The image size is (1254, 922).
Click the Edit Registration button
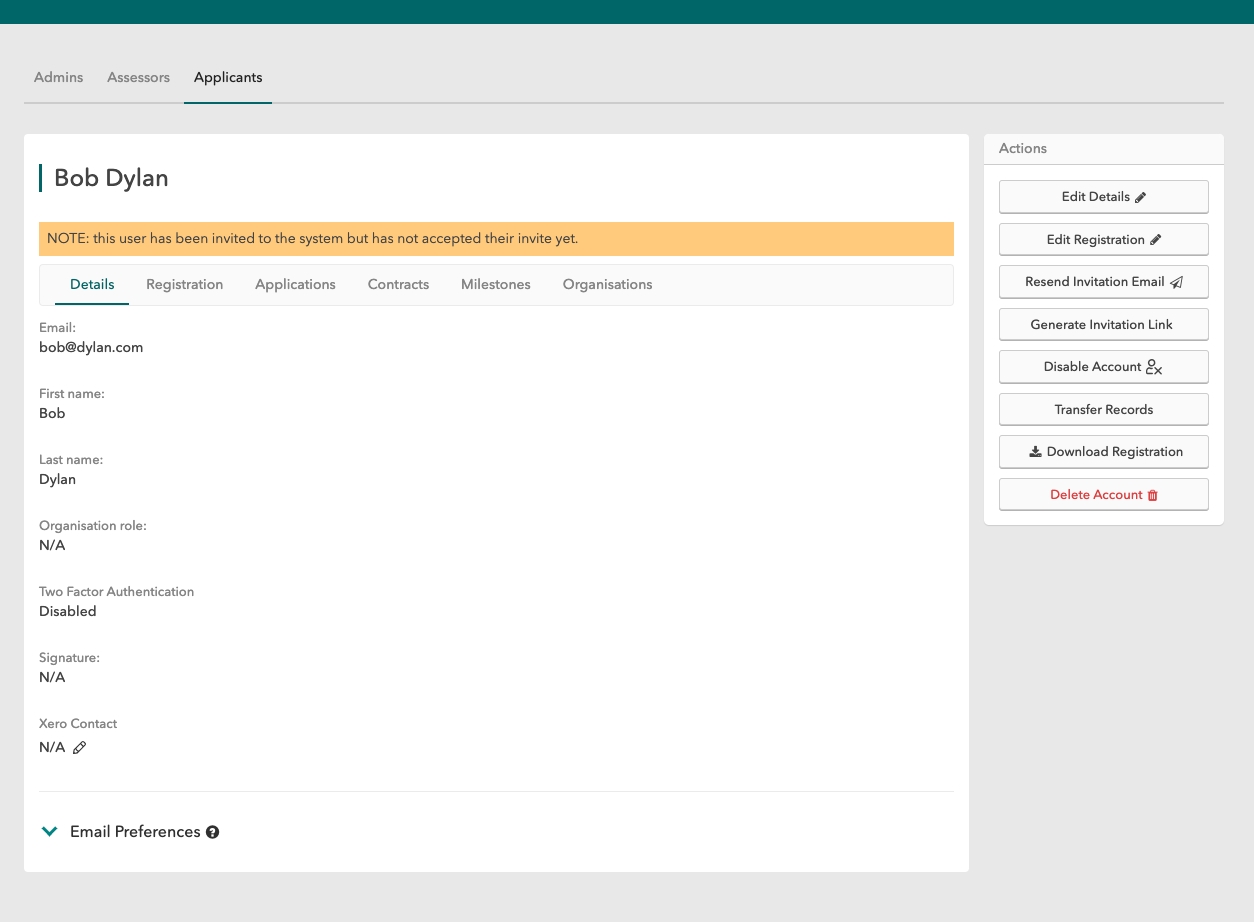[x=1103, y=240]
